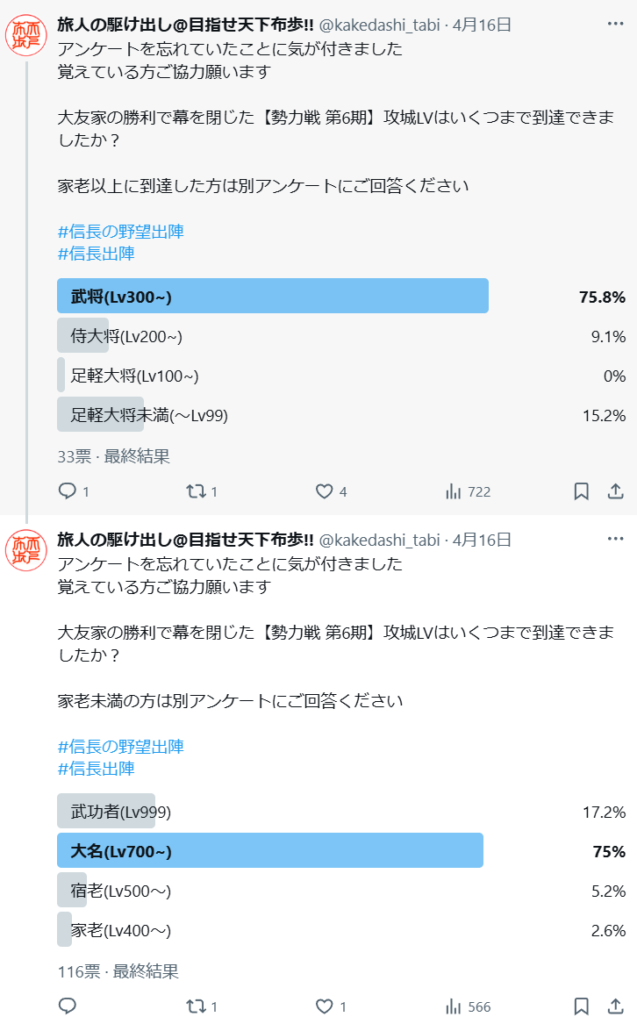Image resolution: width=637 pixels, height=1024 pixels.
Task: View analytics showing 722 views
Action: (x=468, y=492)
